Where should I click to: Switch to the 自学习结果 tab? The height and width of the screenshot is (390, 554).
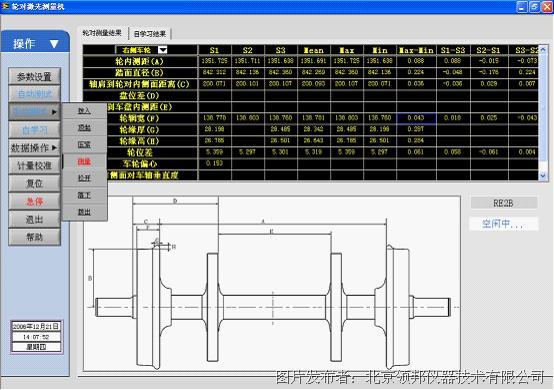(x=149, y=34)
